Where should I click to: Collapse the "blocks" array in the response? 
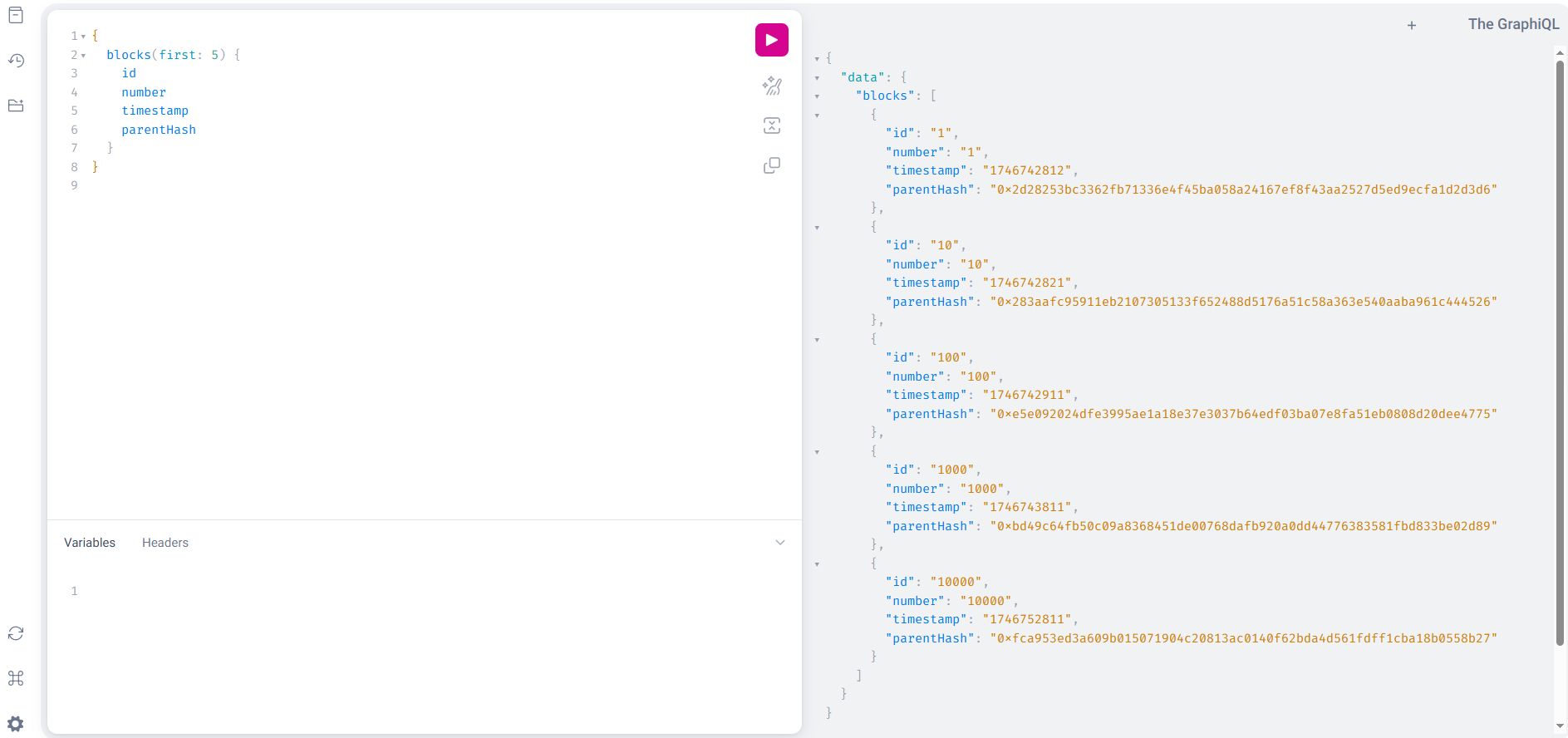click(818, 96)
